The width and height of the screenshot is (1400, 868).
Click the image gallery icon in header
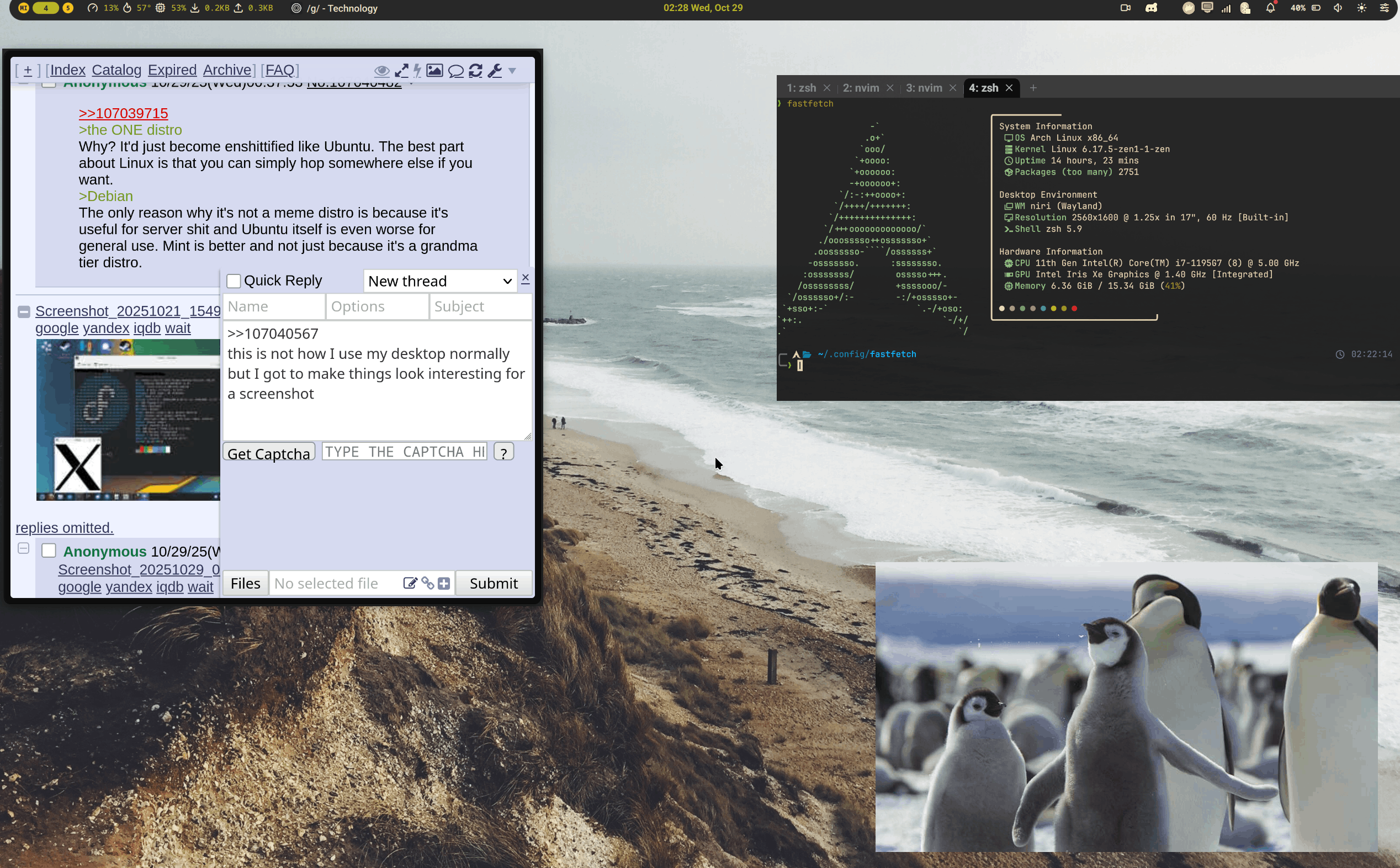[434, 70]
